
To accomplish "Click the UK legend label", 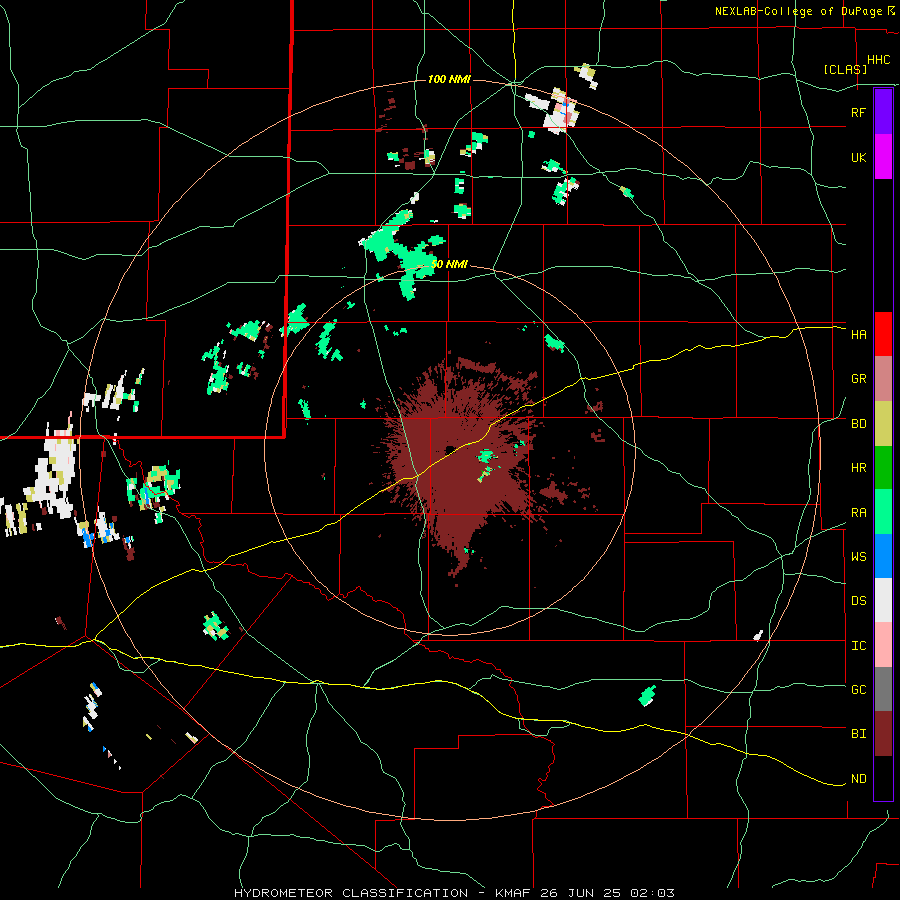I will (x=858, y=157).
